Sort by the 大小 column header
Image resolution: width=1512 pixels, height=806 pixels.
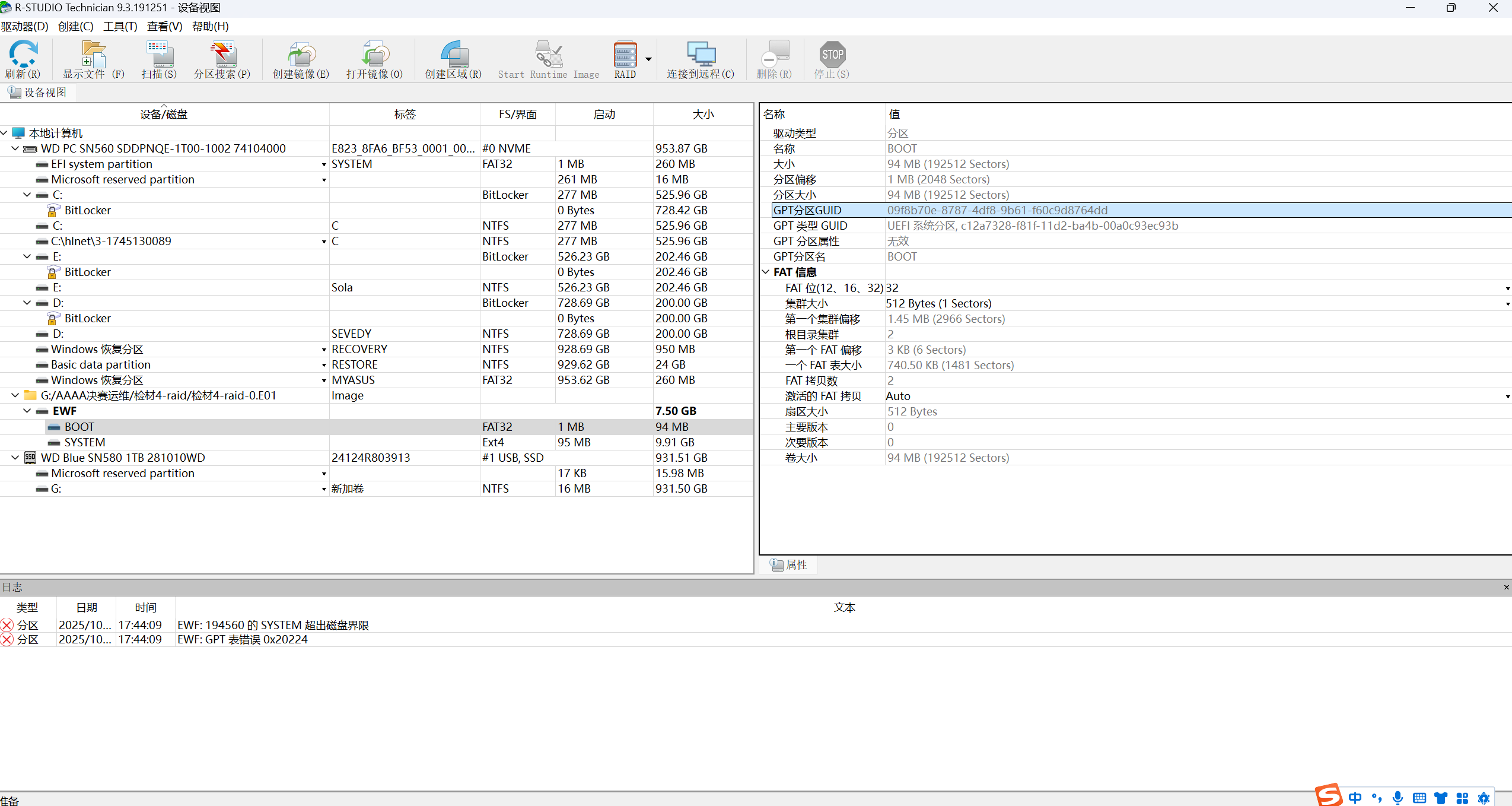pos(703,114)
